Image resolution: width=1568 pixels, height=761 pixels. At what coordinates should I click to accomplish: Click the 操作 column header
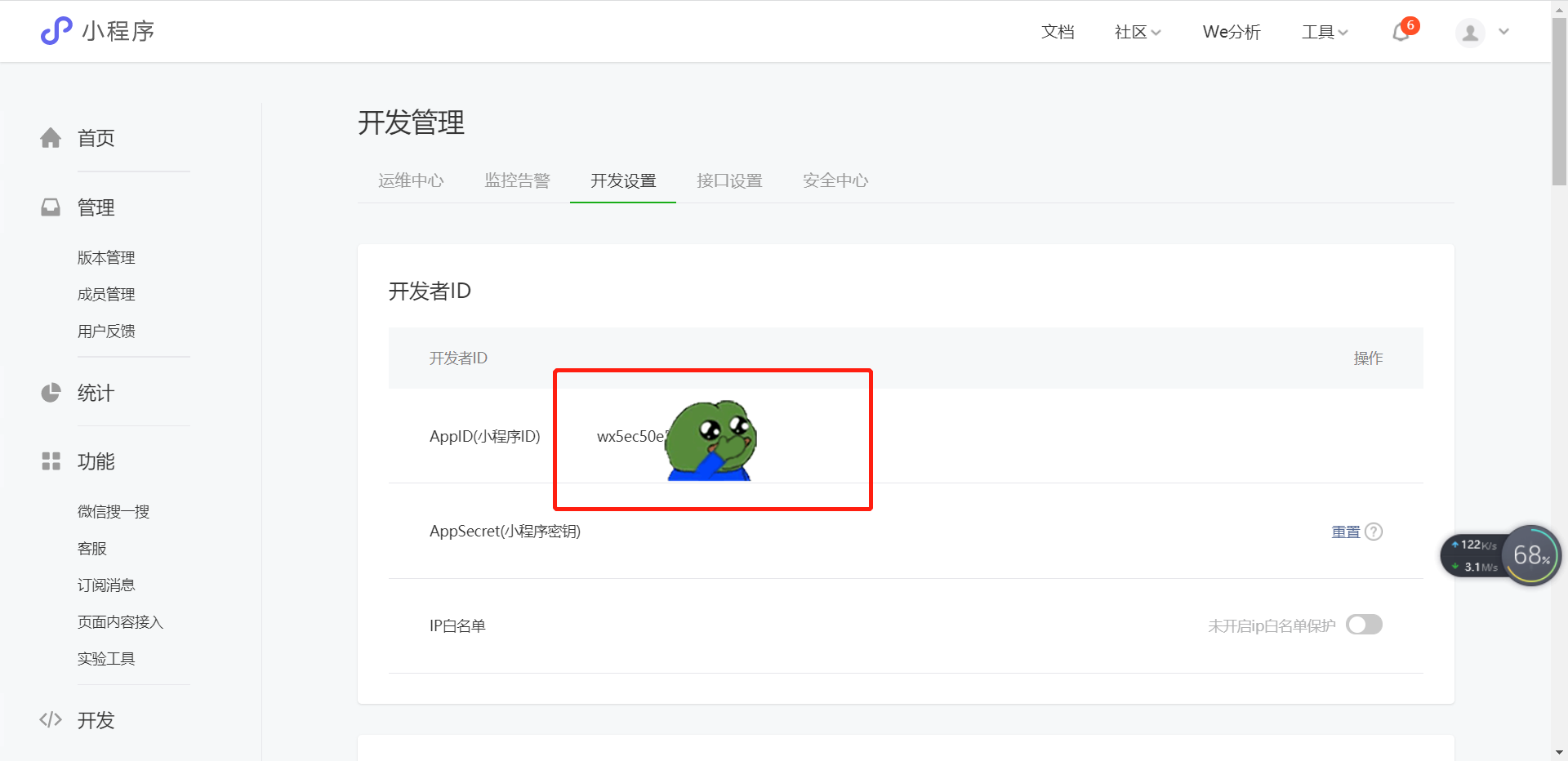point(1368,358)
